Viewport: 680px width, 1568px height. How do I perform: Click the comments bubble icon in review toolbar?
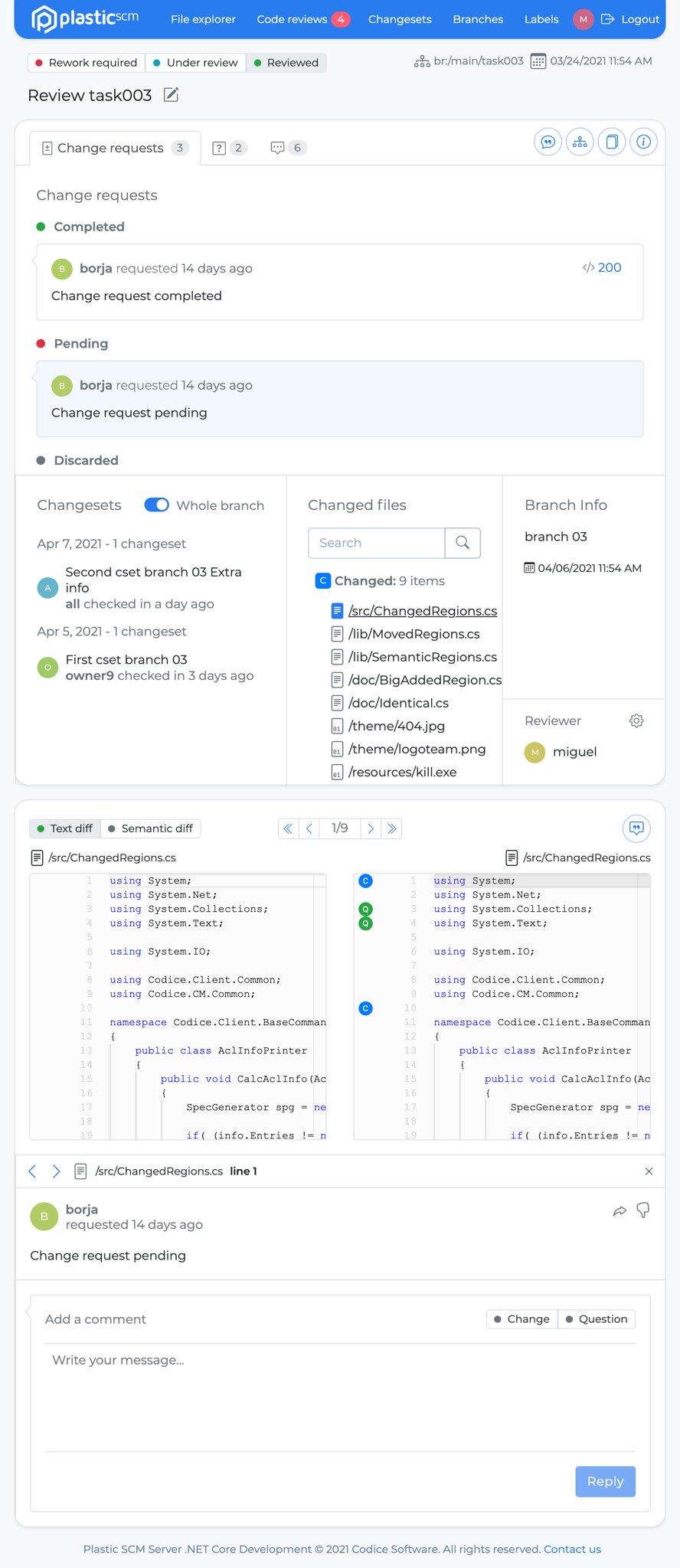pyautogui.click(x=548, y=142)
